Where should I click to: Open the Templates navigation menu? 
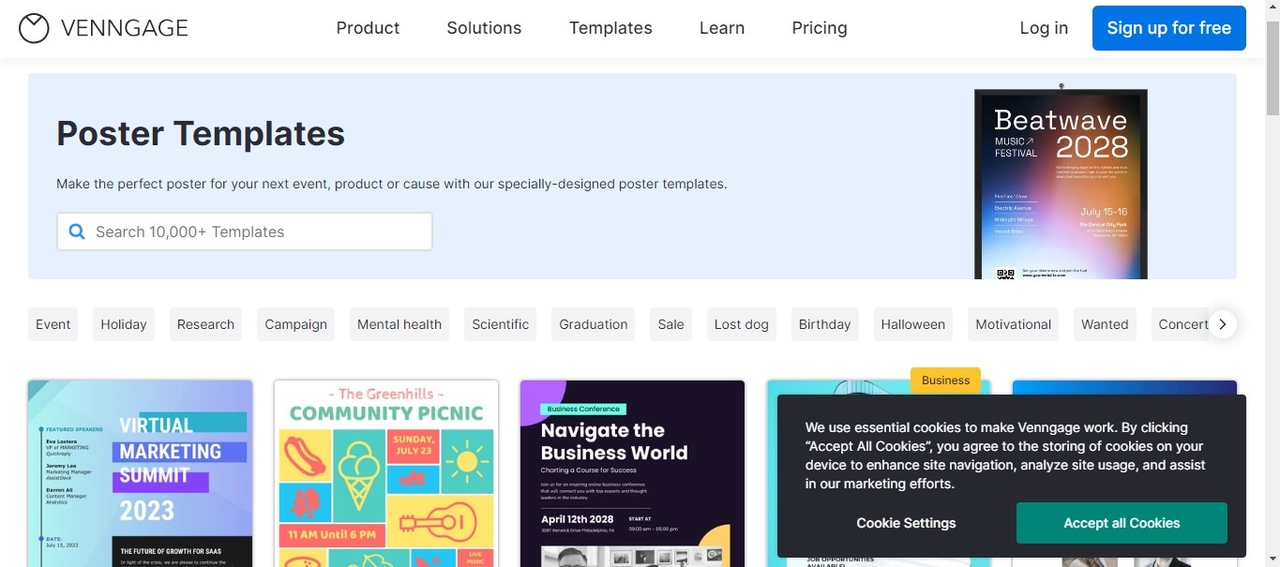point(610,28)
